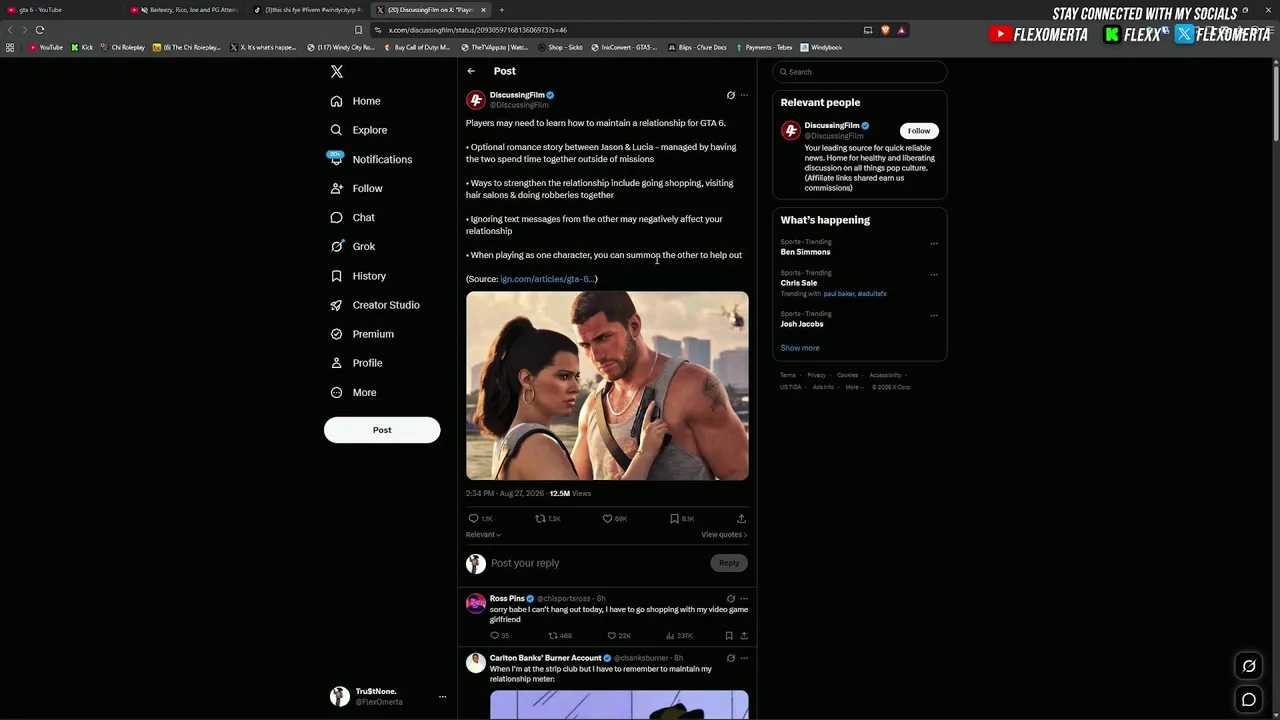
Task: Click the Brave shields icon
Action: tap(885, 30)
